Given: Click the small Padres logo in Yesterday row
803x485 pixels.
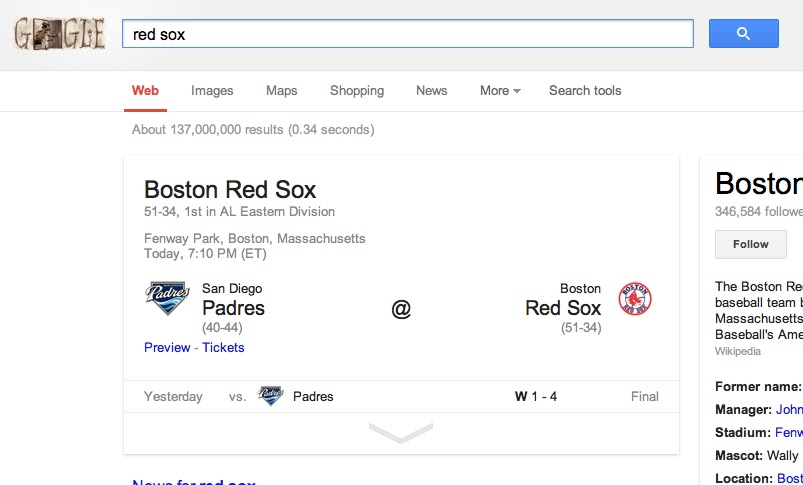Looking at the screenshot, I should [270, 396].
